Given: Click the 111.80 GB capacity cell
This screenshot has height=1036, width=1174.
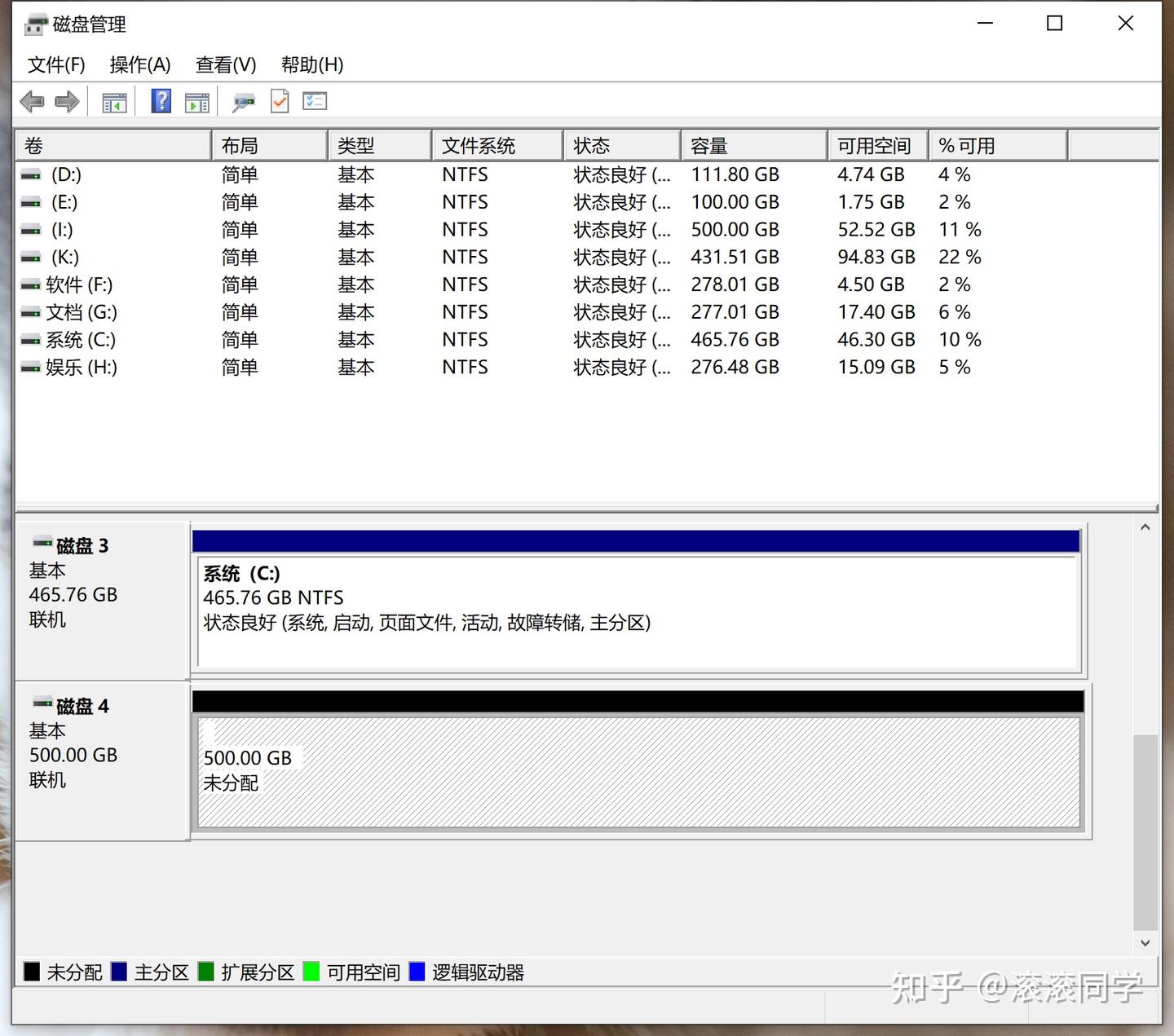Looking at the screenshot, I should click(x=735, y=175).
